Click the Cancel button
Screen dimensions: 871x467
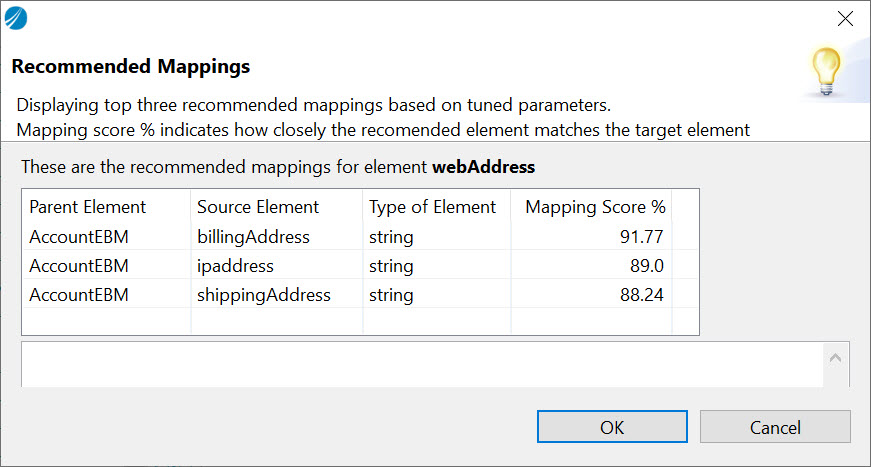click(x=775, y=427)
